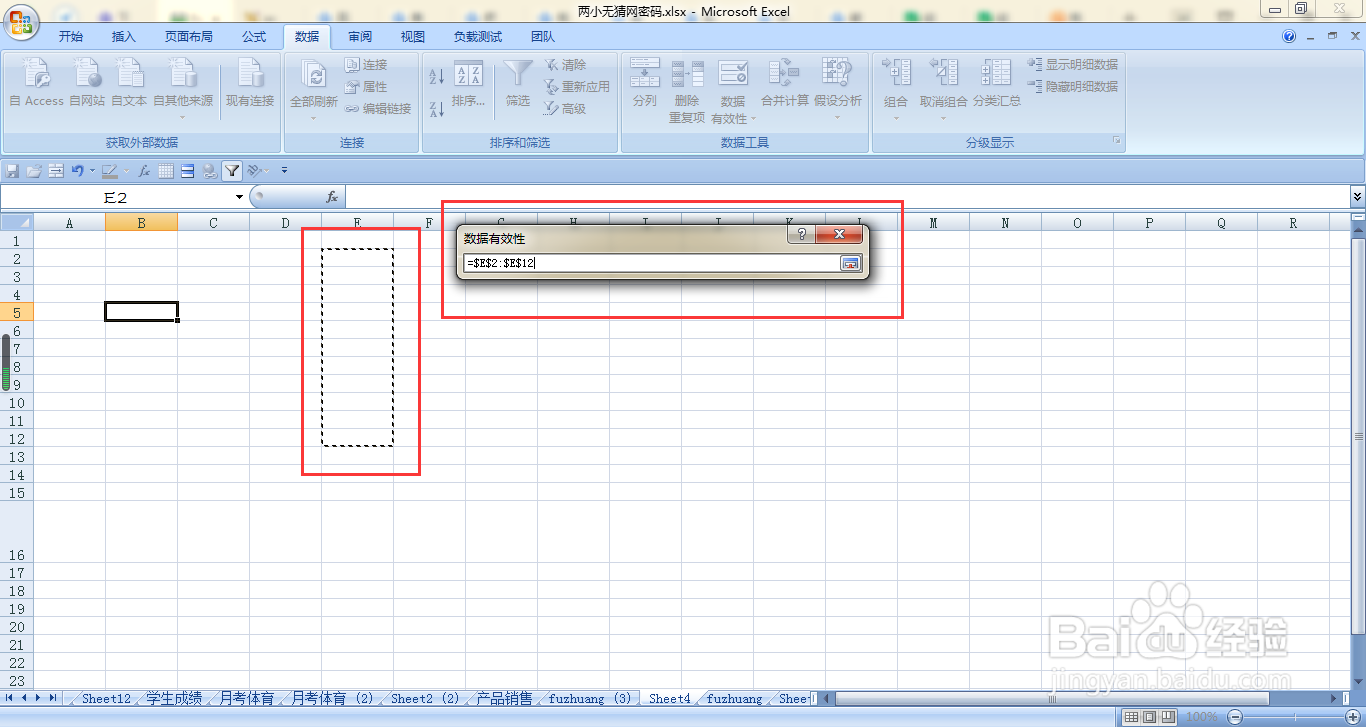Customize Quick Access Toolbar dropdown arrow
Image resolution: width=1366 pixels, height=727 pixels.
[285, 171]
